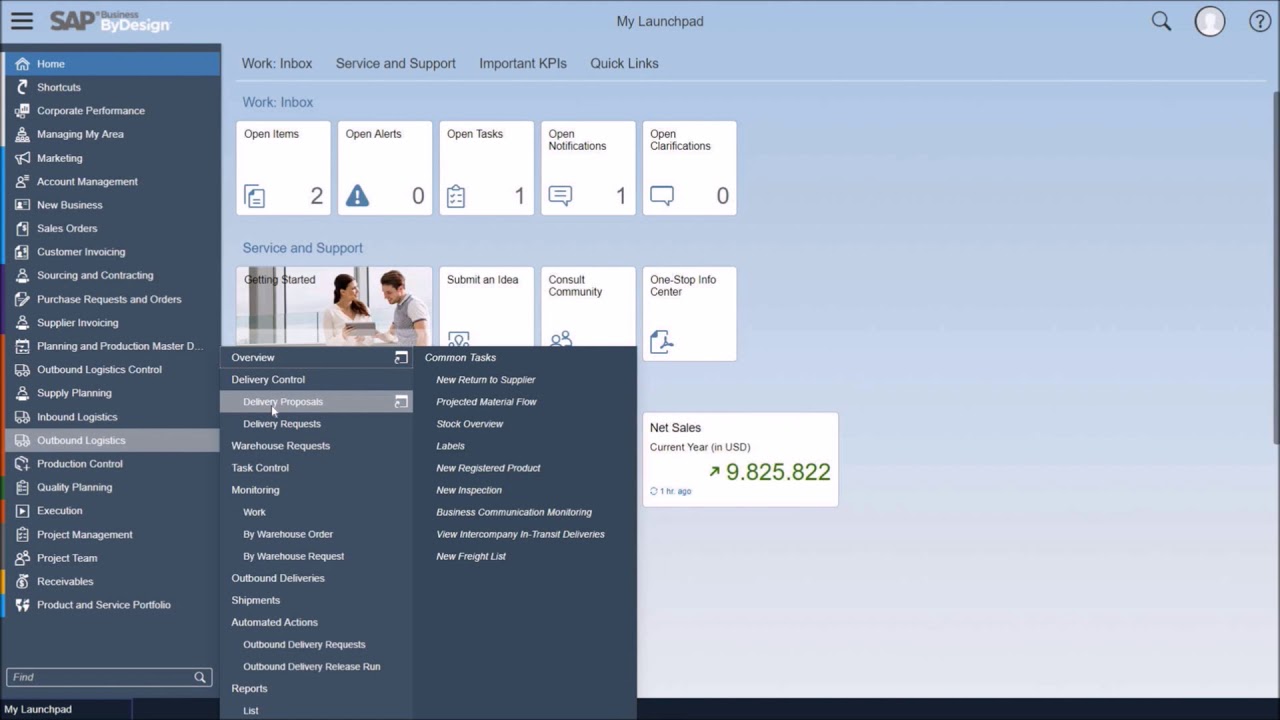This screenshot has width=1280, height=720.
Task: Click the Account Management icon
Action: (x=22, y=181)
